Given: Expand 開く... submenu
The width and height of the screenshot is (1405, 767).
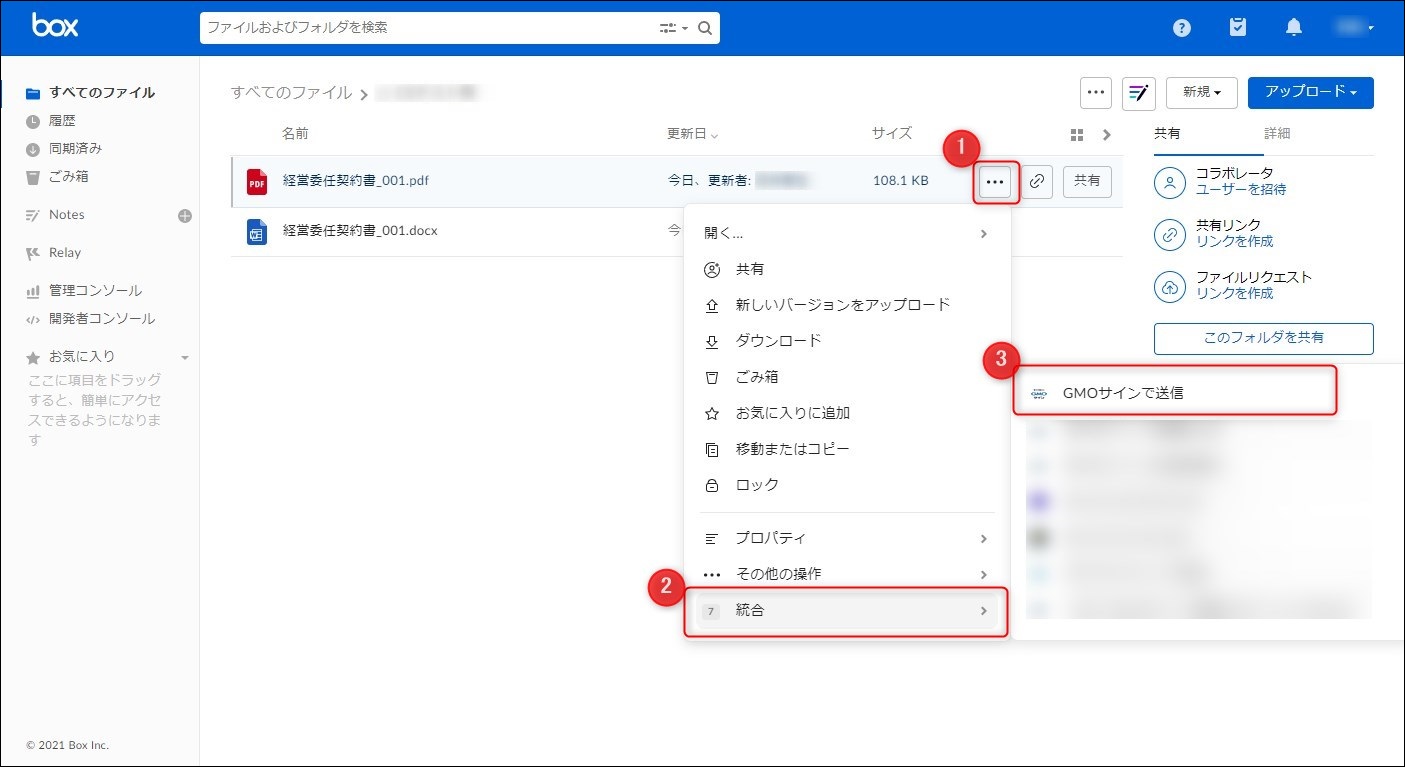Looking at the screenshot, I should tap(846, 233).
